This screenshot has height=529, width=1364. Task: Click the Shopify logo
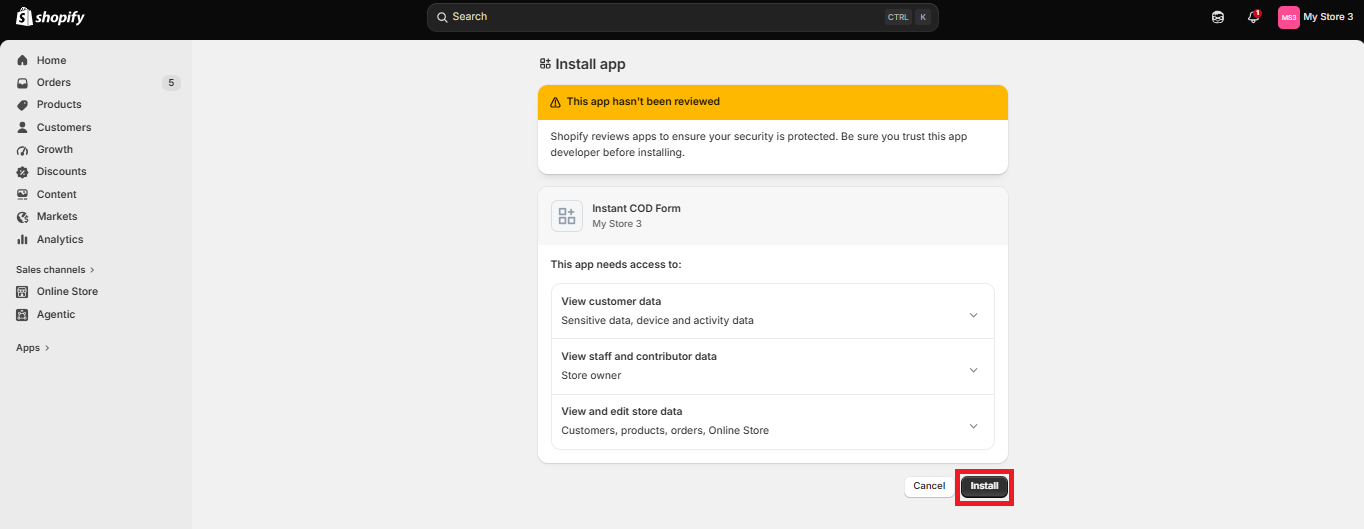click(x=50, y=17)
